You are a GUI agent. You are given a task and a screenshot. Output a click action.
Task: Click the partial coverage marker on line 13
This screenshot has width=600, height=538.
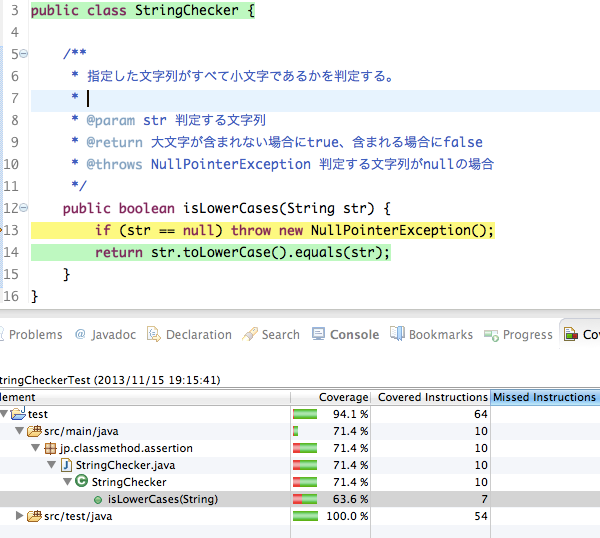(1, 230)
